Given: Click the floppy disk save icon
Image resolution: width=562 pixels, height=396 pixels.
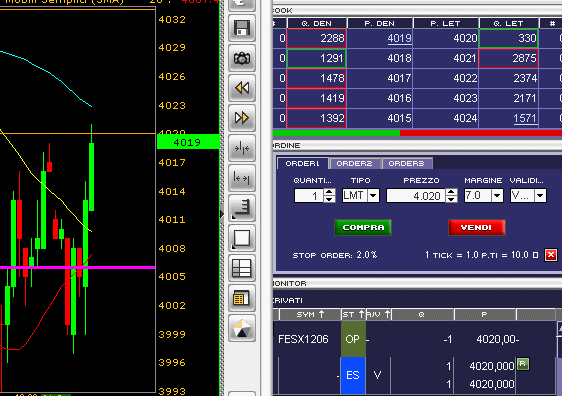Looking at the screenshot, I should (242, 28).
